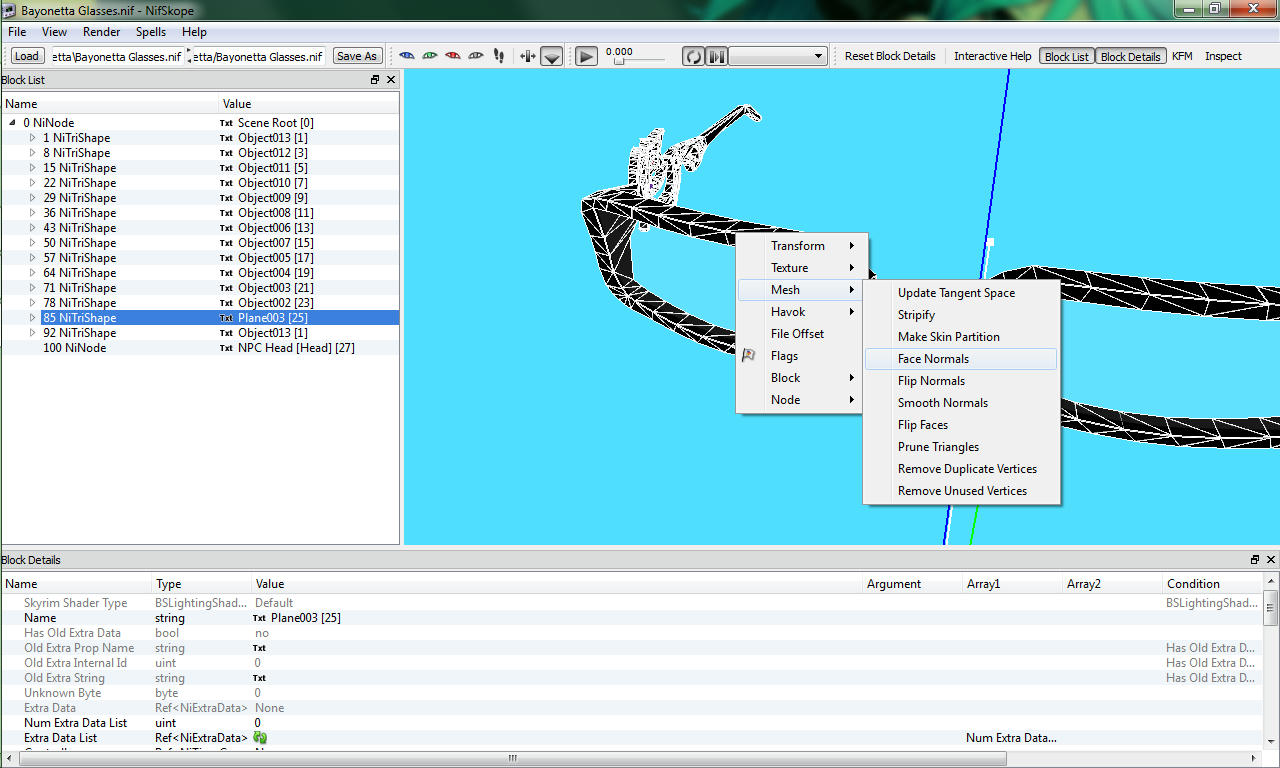Toggle the animation switch button

[x=716, y=56]
